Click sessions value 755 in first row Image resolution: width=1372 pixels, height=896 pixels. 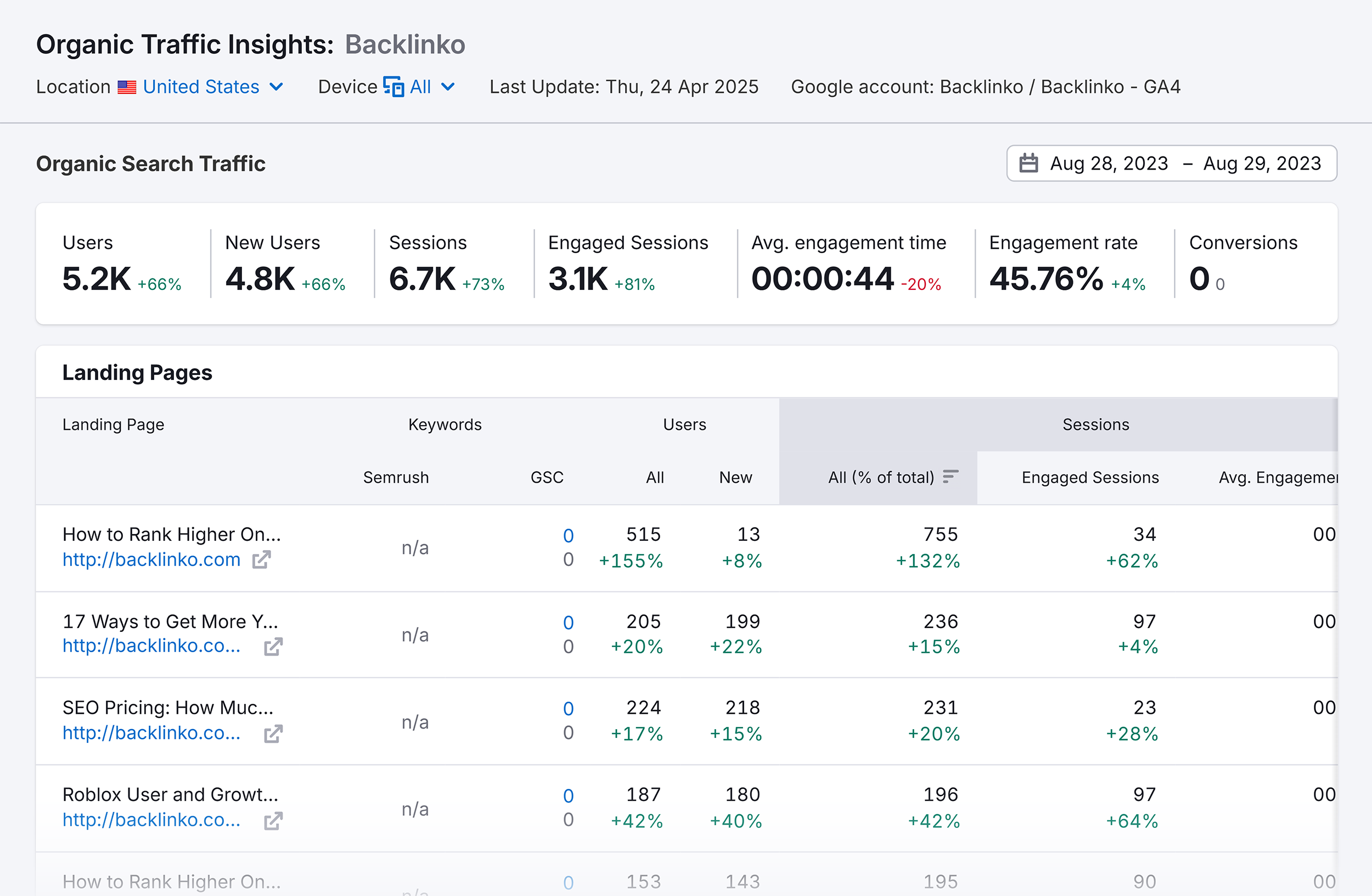[x=941, y=535]
